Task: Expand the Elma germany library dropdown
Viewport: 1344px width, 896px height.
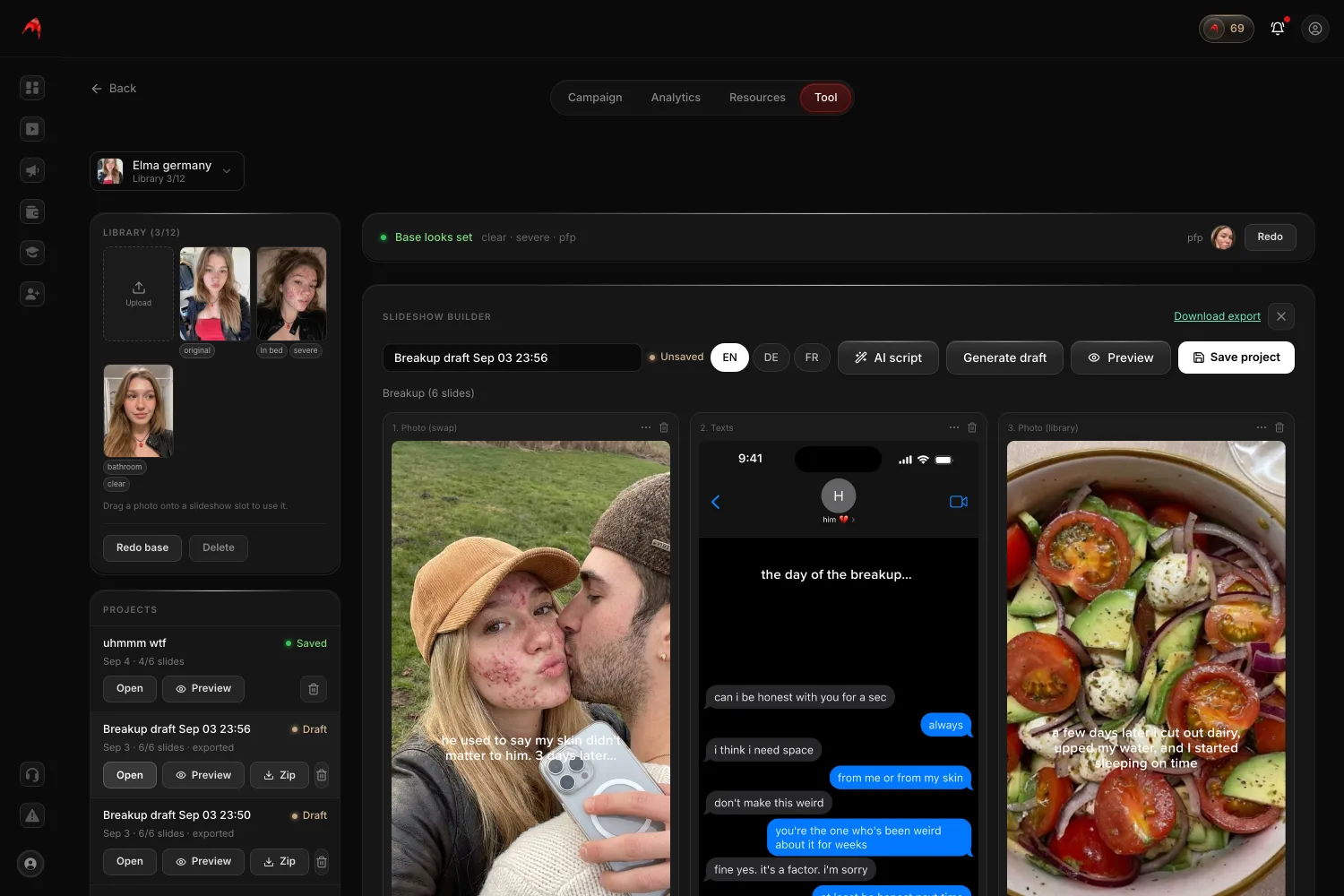Action: pyautogui.click(x=168, y=171)
